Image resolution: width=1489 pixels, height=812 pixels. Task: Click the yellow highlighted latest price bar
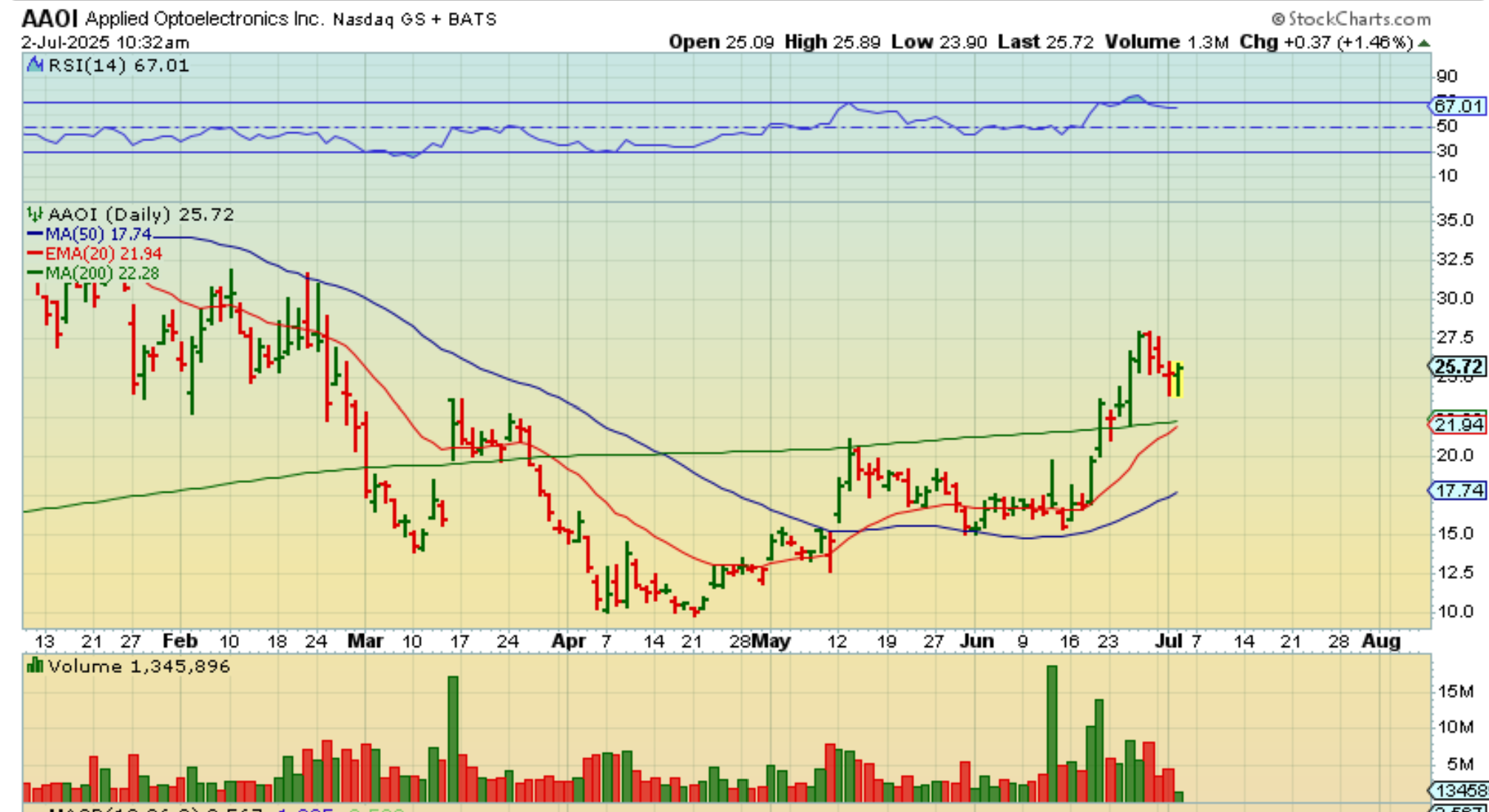pos(1177,379)
